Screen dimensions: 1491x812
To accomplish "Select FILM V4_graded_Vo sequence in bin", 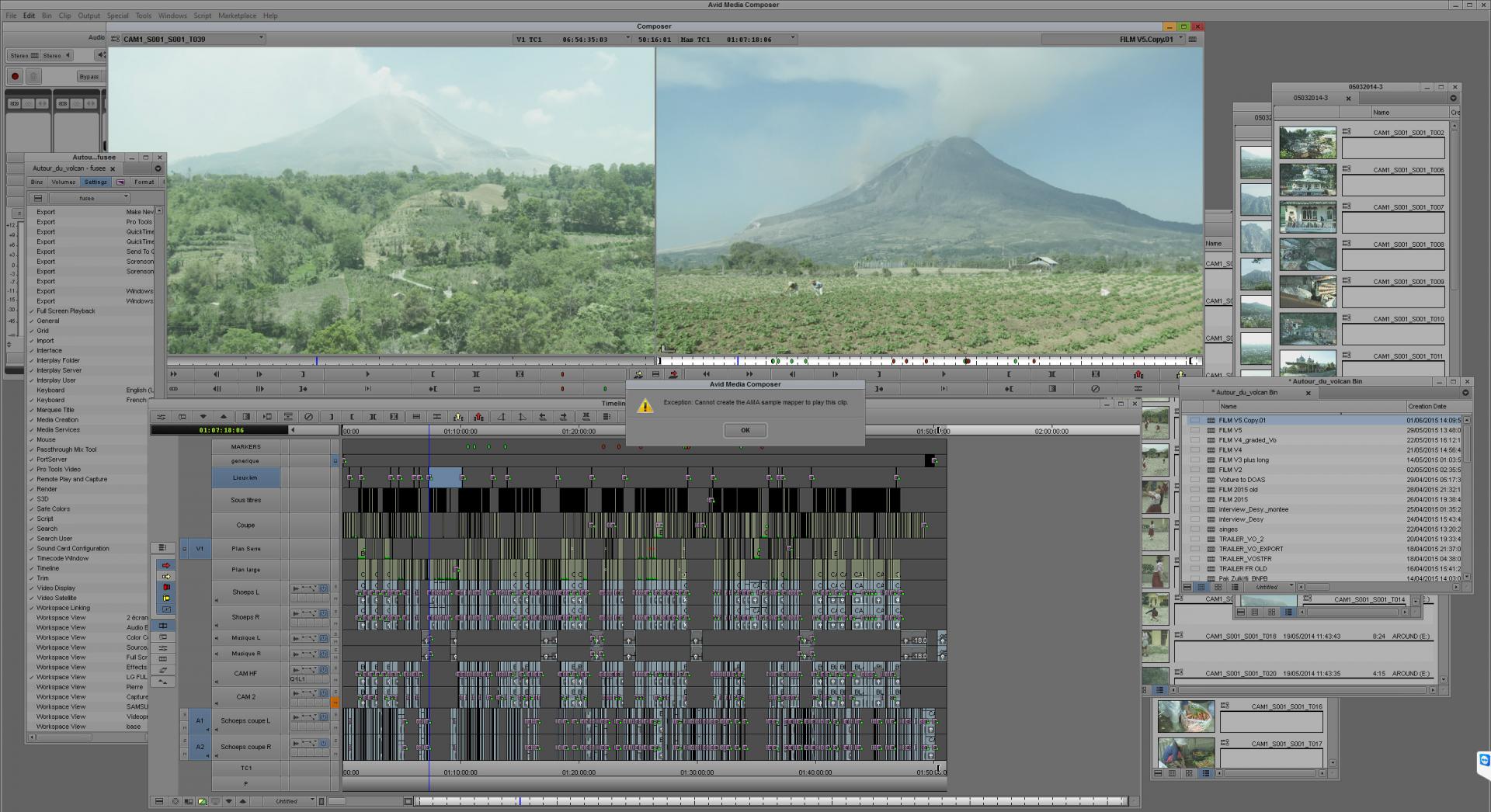I will point(1247,440).
